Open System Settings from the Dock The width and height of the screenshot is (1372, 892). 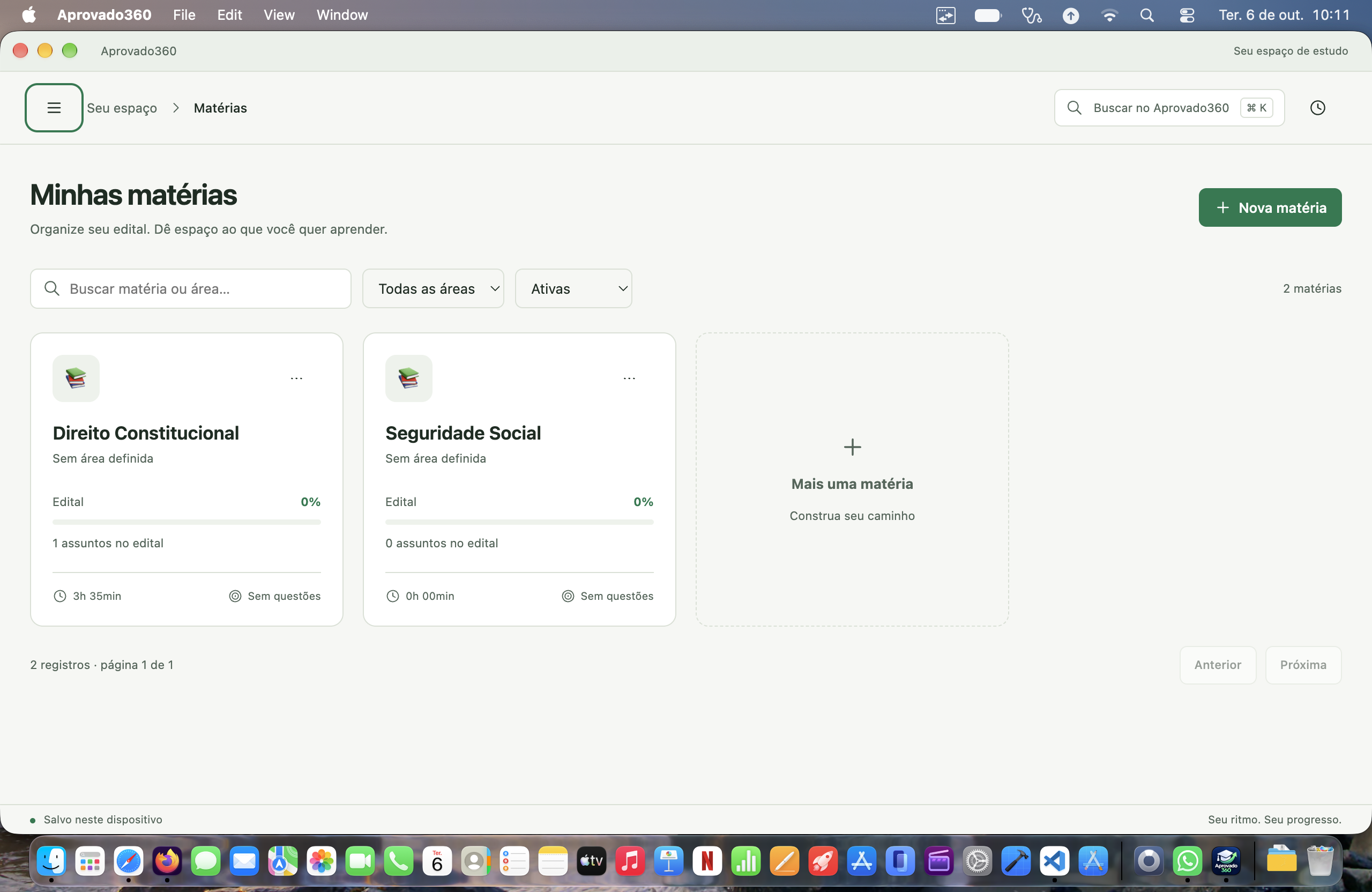tap(977, 861)
